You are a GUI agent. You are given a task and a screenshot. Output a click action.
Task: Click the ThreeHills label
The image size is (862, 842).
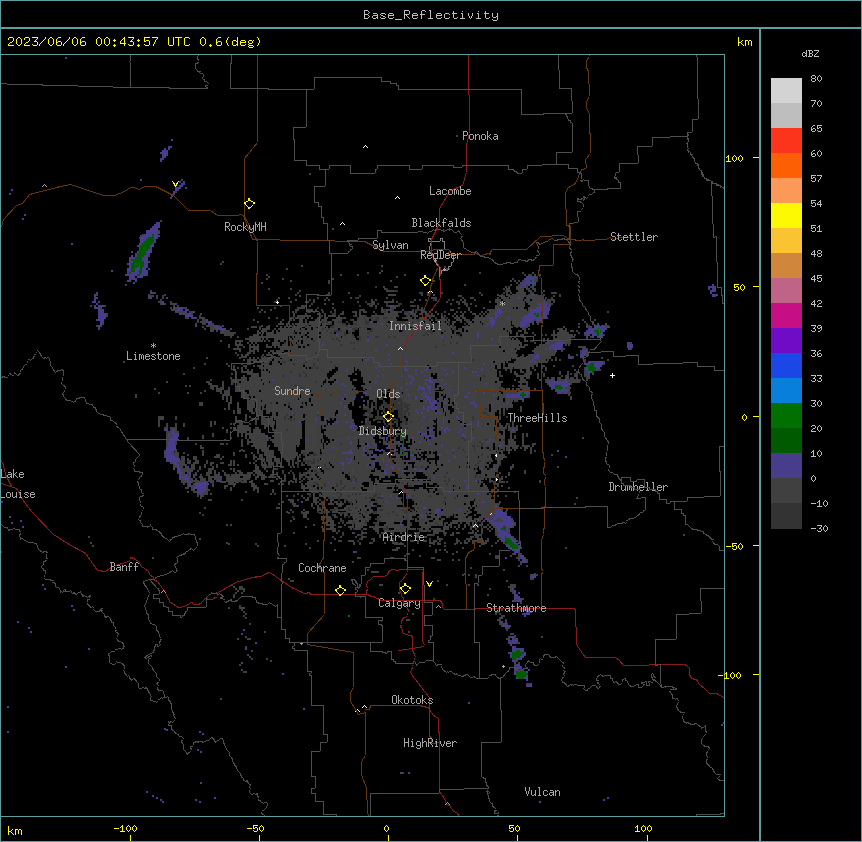pos(537,418)
